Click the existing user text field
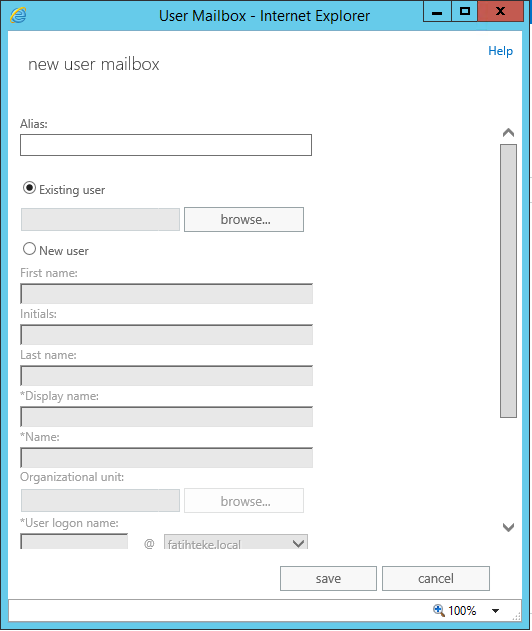 click(x=100, y=219)
